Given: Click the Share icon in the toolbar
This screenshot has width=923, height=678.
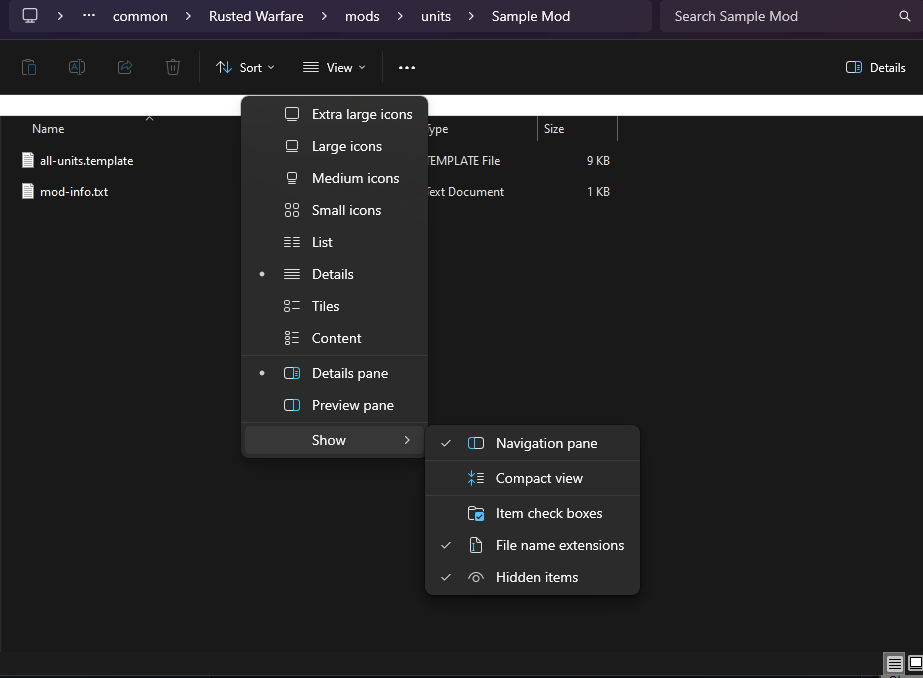Looking at the screenshot, I should 125,68.
